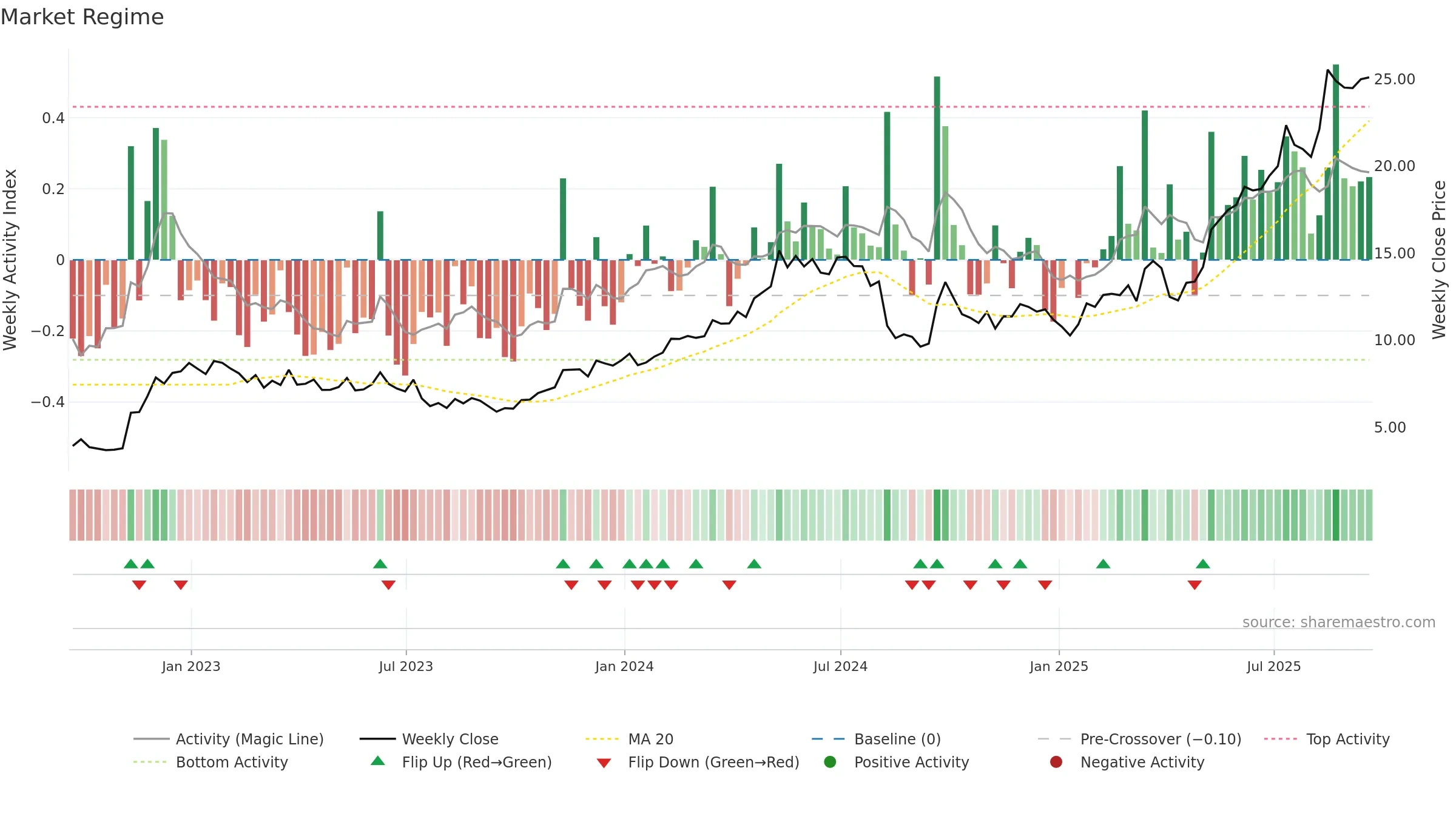Click the tallest green activity bar in 2025
Viewport: 1456px width, 819px height.
click(x=1336, y=162)
